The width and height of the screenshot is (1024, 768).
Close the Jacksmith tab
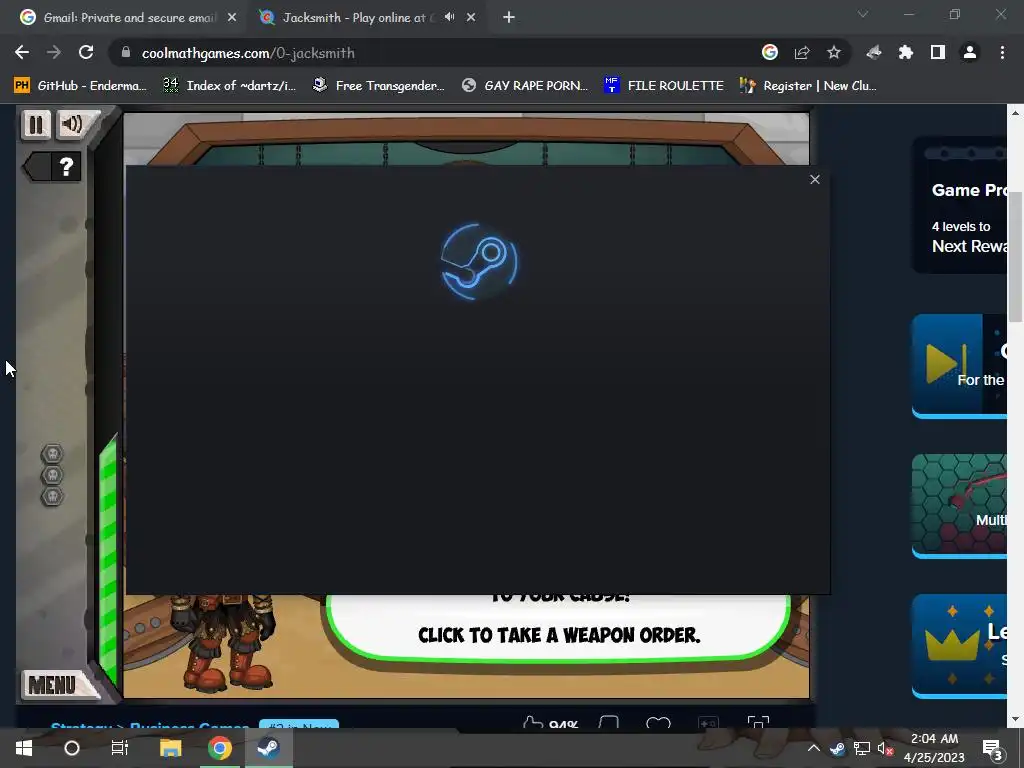[471, 18]
